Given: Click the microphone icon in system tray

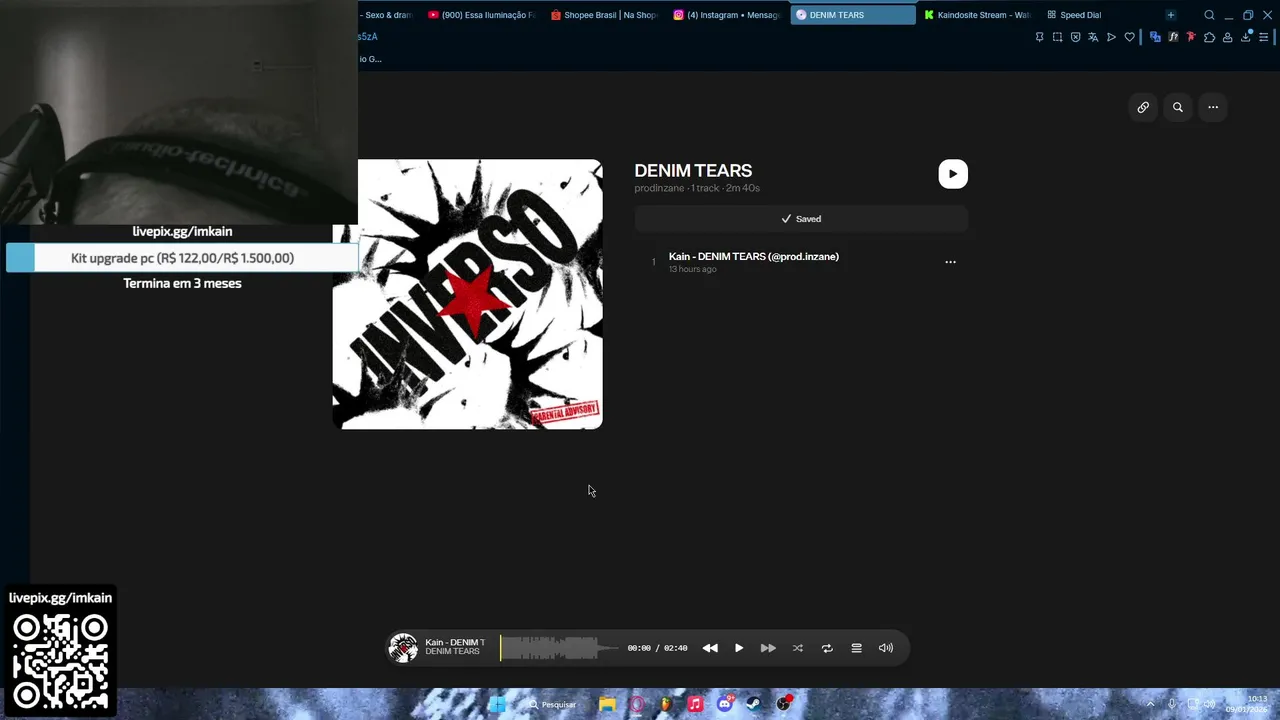Looking at the screenshot, I should pos(1172,704).
